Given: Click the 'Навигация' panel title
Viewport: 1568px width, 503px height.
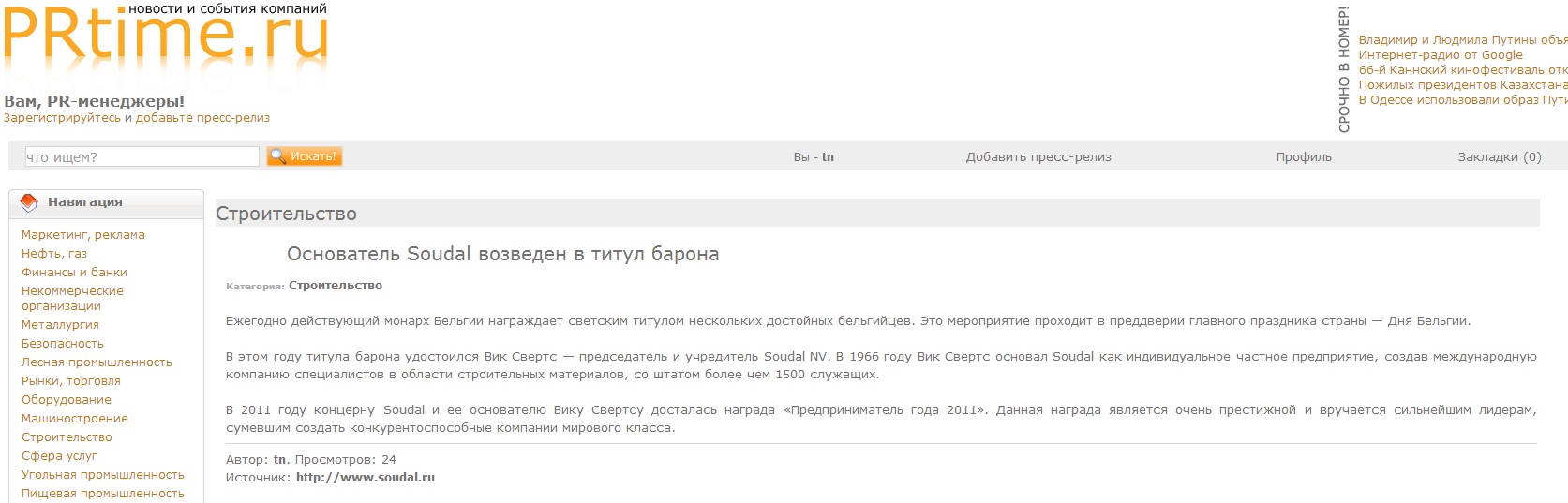Looking at the screenshot, I should [x=85, y=201].
